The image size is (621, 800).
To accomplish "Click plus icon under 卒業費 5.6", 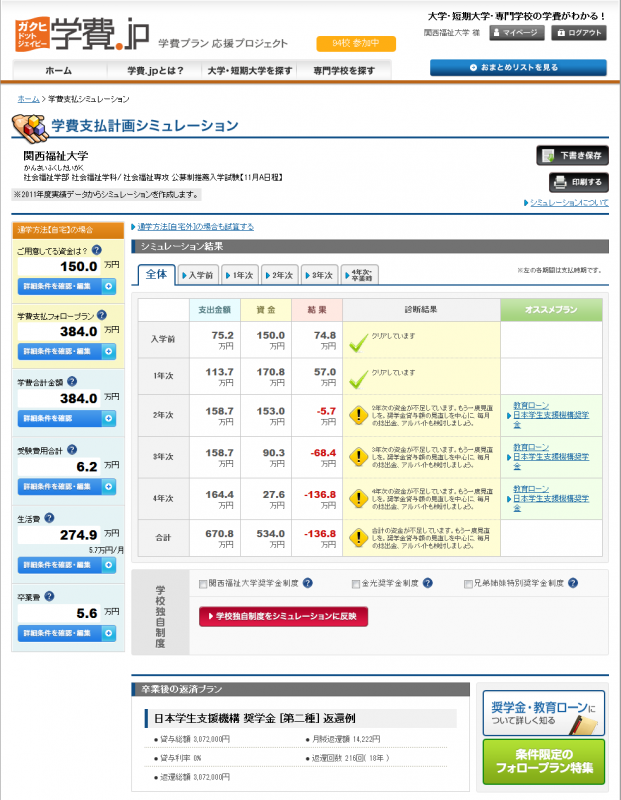I will click(x=109, y=633).
